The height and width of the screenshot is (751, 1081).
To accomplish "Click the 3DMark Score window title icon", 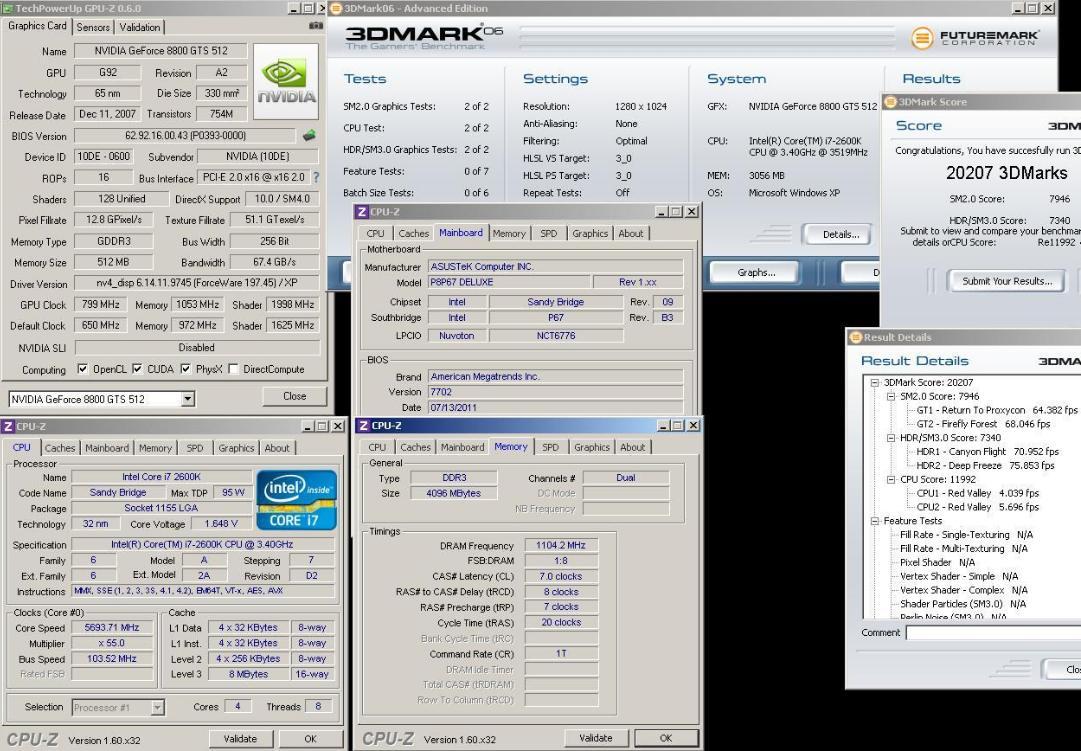I will (890, 102).
